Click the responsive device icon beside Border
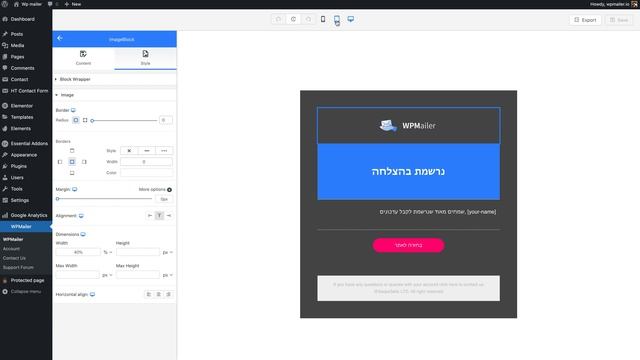This screenshot has width=640, height=360. pyautogui.click(x=73, y=110)
